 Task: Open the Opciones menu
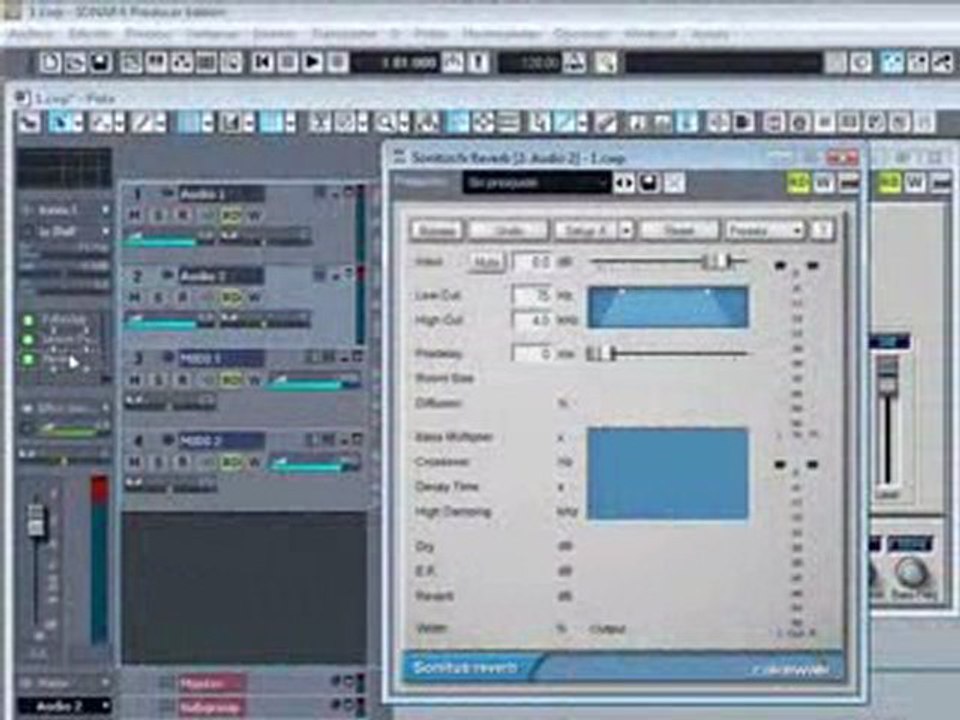[x=581, y=34]
